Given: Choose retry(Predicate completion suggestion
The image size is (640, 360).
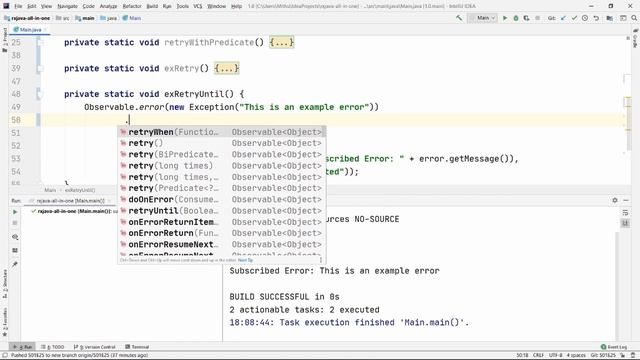Looking at the screenshot, I should (x=221, y=188).
